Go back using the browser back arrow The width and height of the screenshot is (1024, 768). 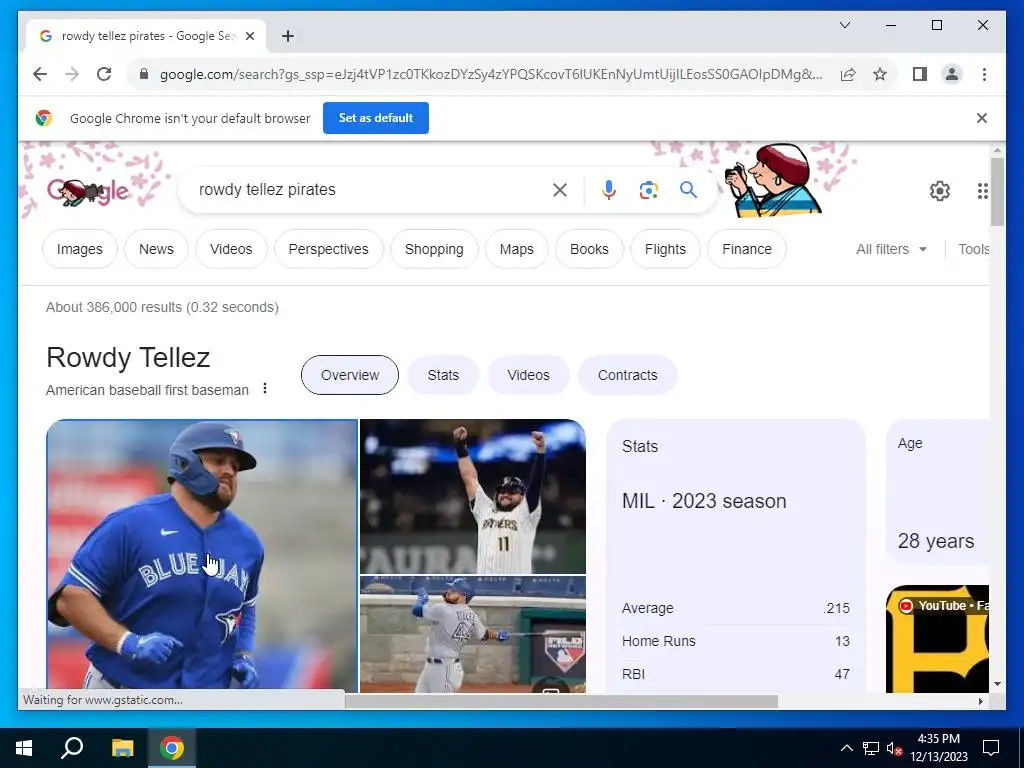pyautogui.click(x=40, y=74)
